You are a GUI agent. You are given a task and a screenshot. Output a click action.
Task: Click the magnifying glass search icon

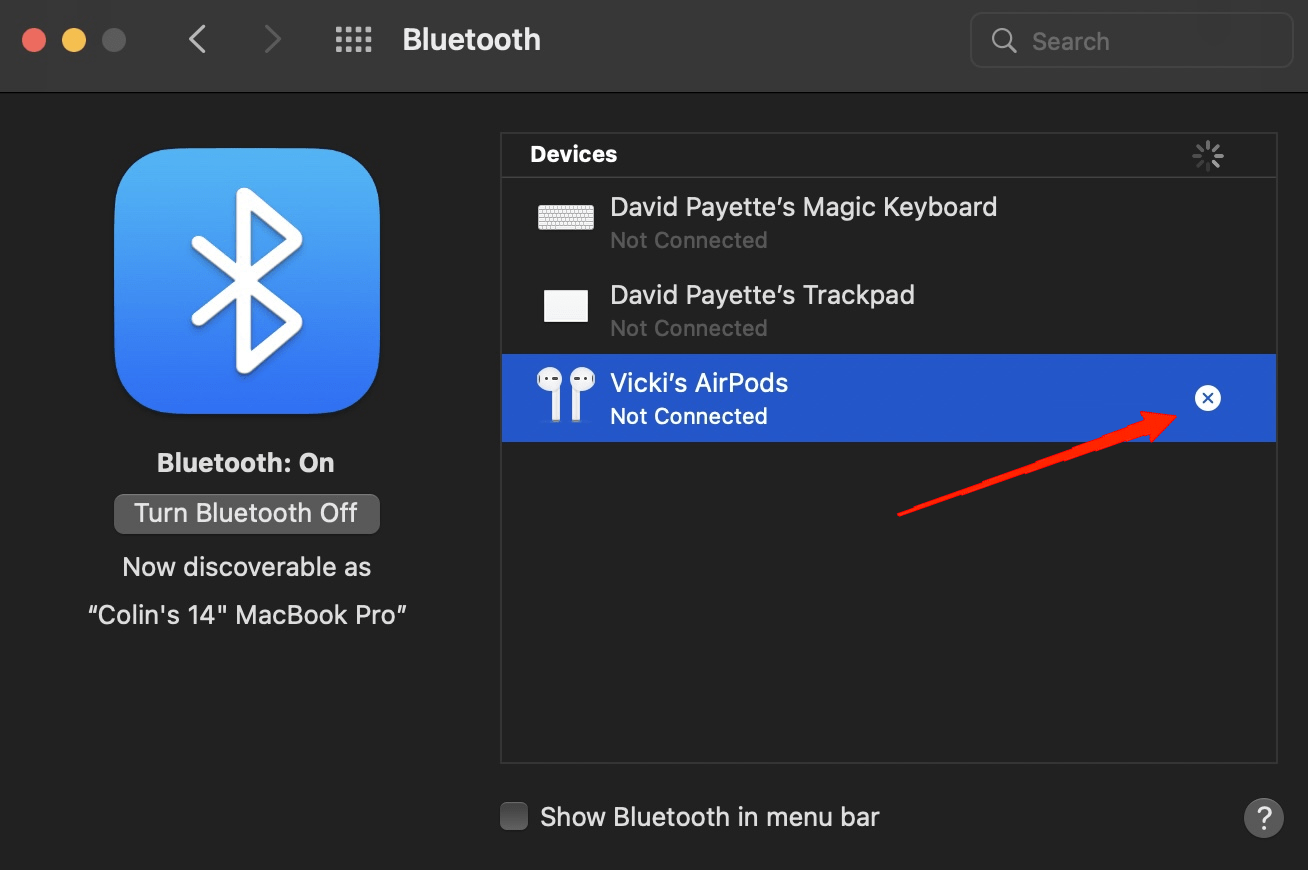1004,41
